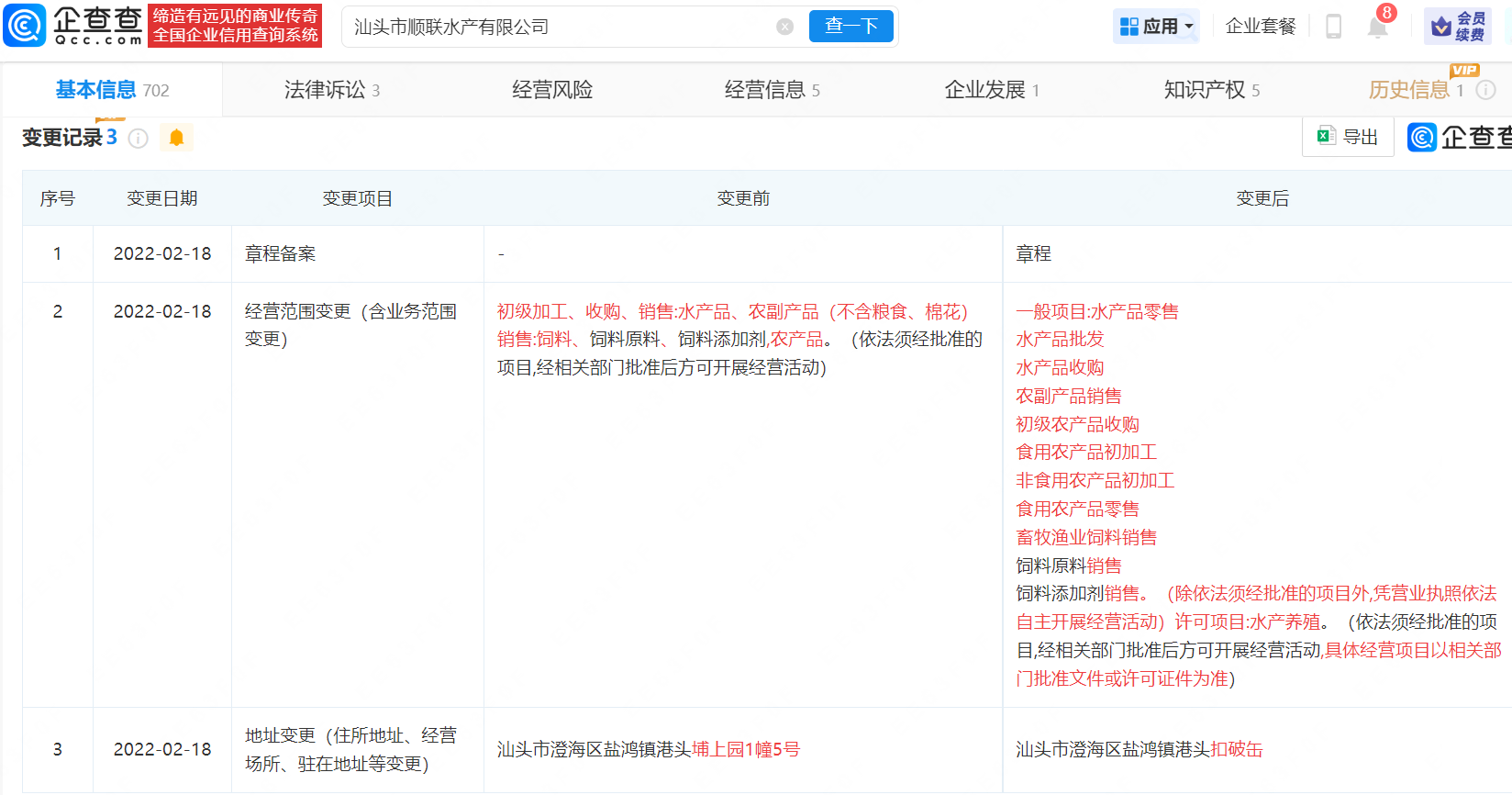Image resolution: width=1512 pixels, height=795 pixels.
Task: Open the mobile phone app icon
Action: point(1334,27)
